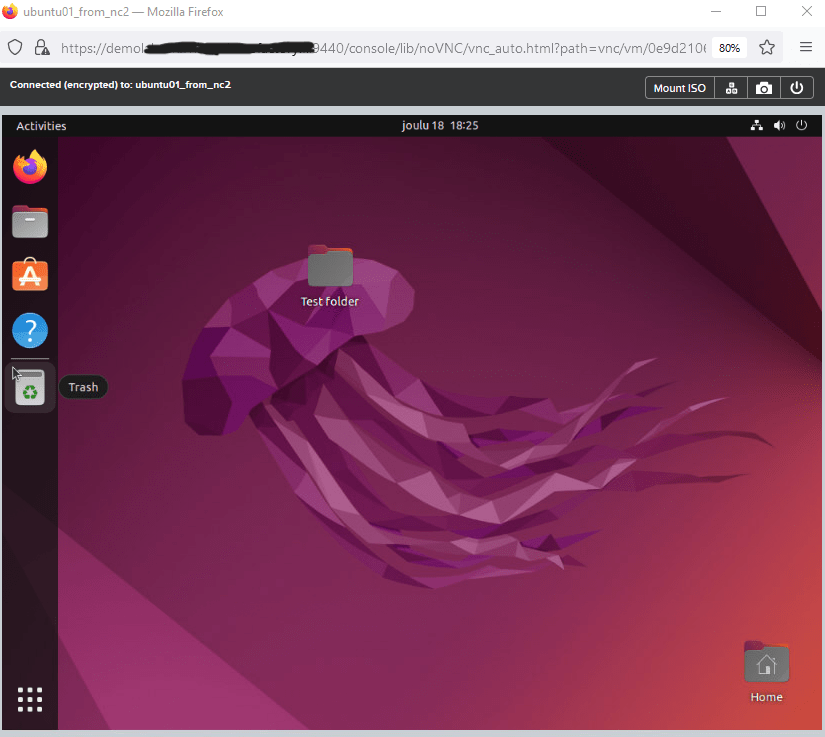Open the Files app in the dock
The image size is (825, 737).
31,221
